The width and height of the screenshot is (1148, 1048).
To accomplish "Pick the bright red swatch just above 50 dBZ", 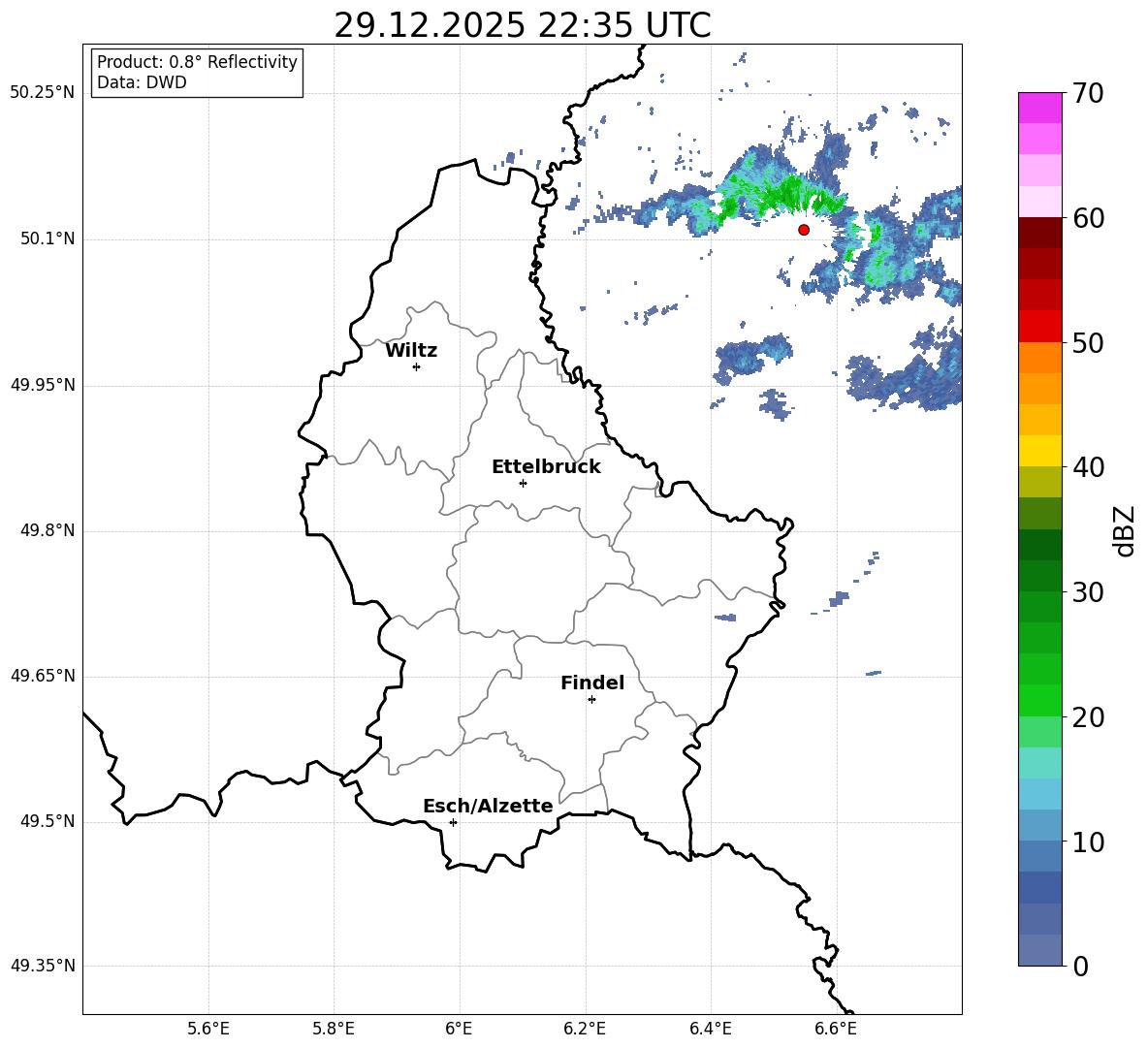I will click(x=1040, y=327).
